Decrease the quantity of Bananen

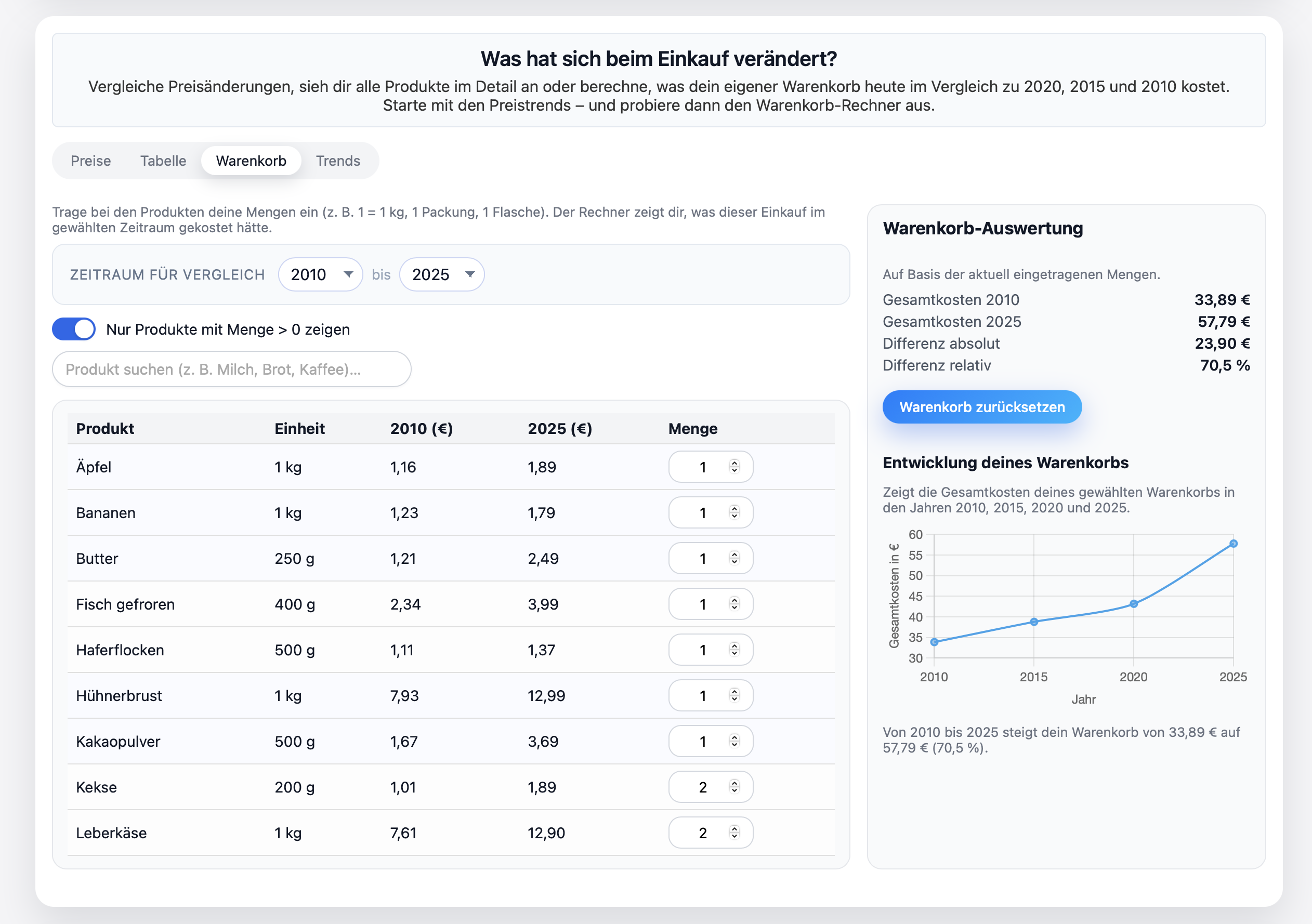734,517
